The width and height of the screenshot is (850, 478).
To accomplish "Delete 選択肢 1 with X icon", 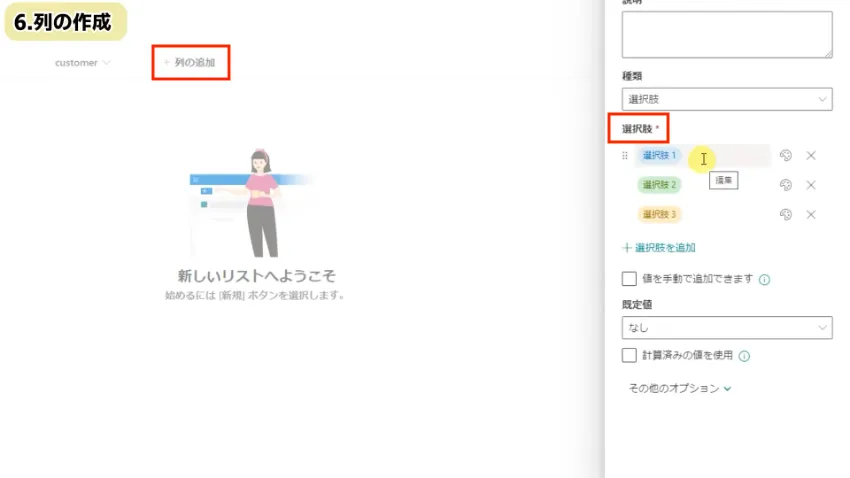I will tap(811, 156).
